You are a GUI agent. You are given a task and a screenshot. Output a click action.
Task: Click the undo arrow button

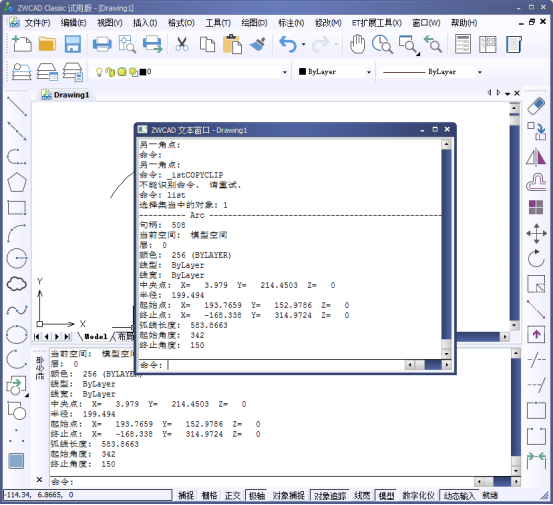pos(288,44)
